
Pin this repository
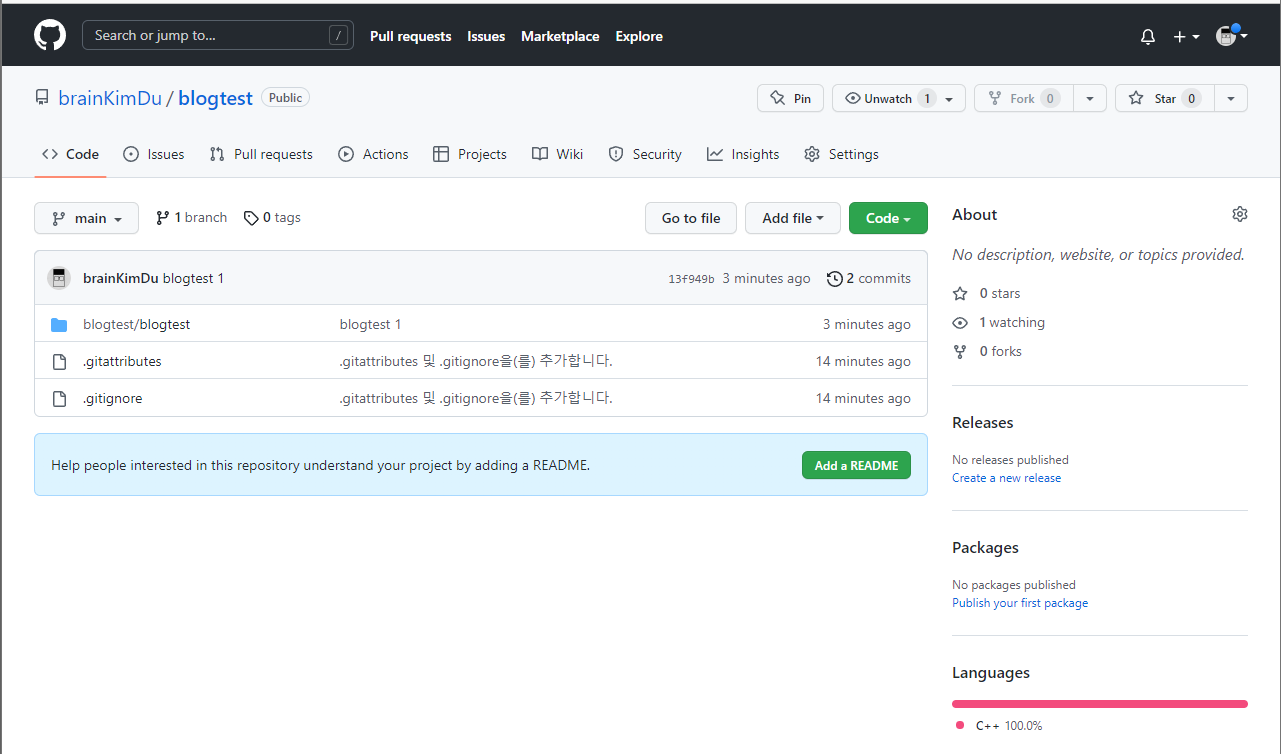790,98
